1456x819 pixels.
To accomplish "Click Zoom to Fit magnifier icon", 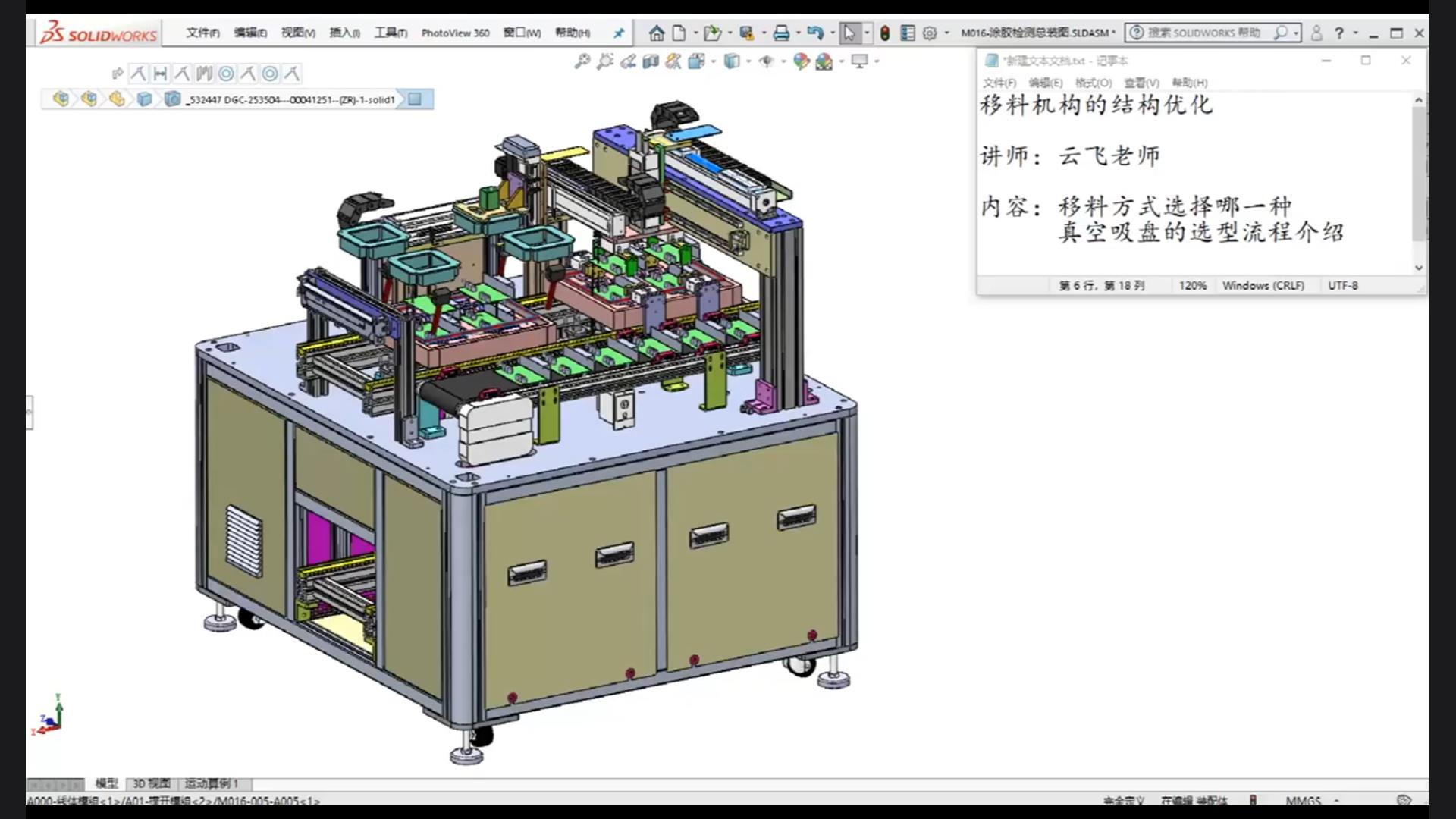I will click(582, 61).
